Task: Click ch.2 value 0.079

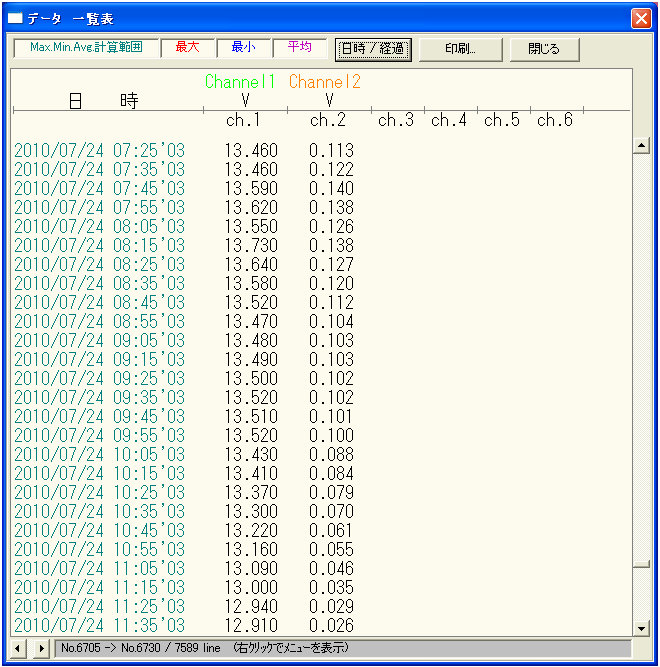Action: (x=331, y=493)
